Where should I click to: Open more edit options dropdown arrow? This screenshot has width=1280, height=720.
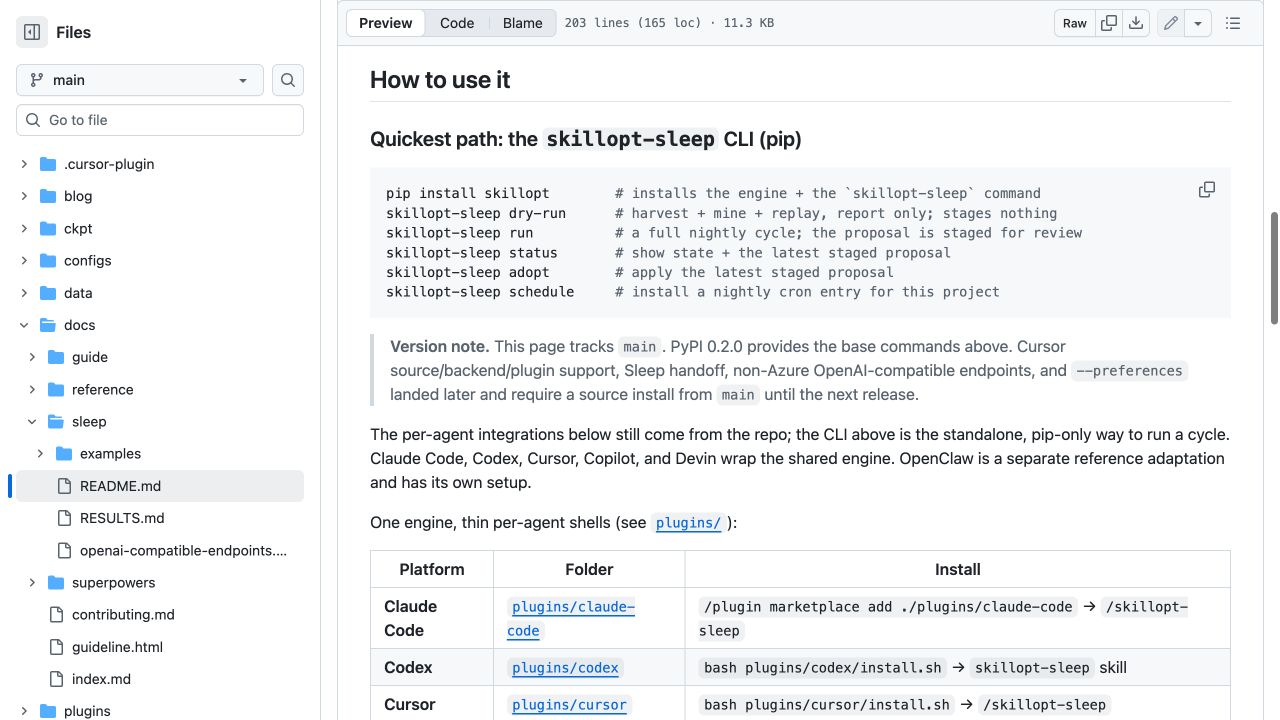(x=1198, y=23)
